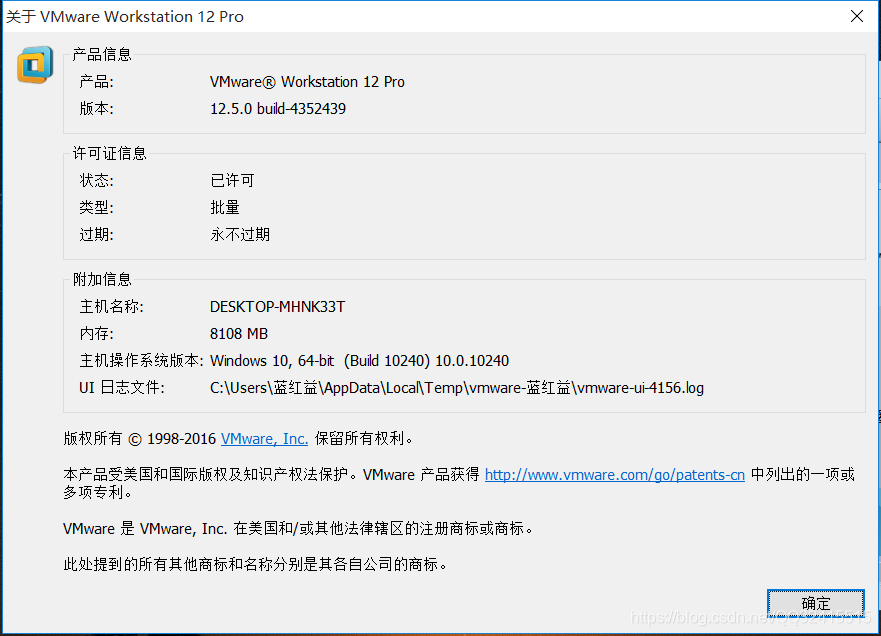Click the UI log file path
881x636 pixels.
[457, 388]
